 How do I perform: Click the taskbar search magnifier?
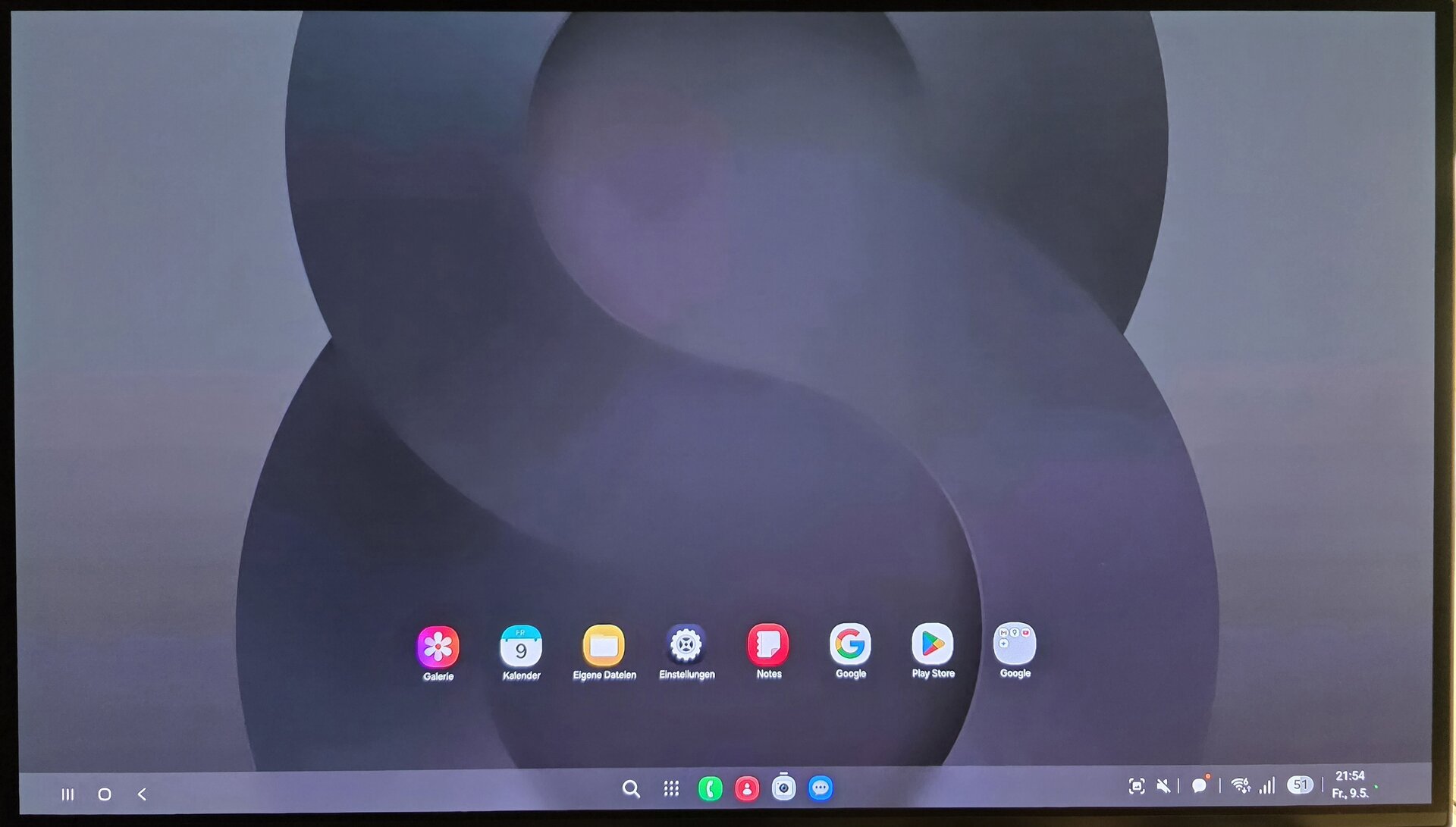click(x=631, y=789)
